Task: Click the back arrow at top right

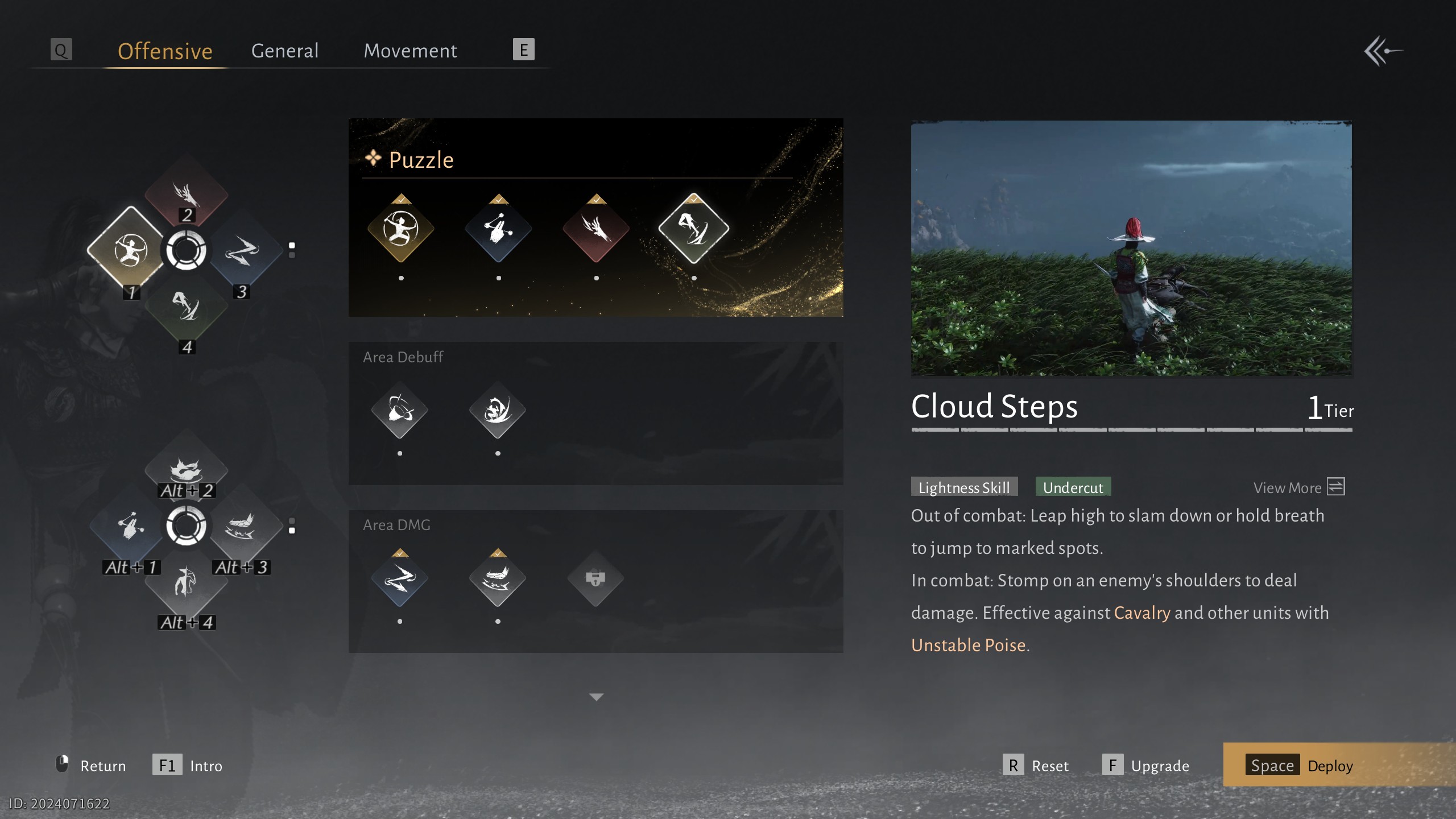Action: tap(1383, 51)
